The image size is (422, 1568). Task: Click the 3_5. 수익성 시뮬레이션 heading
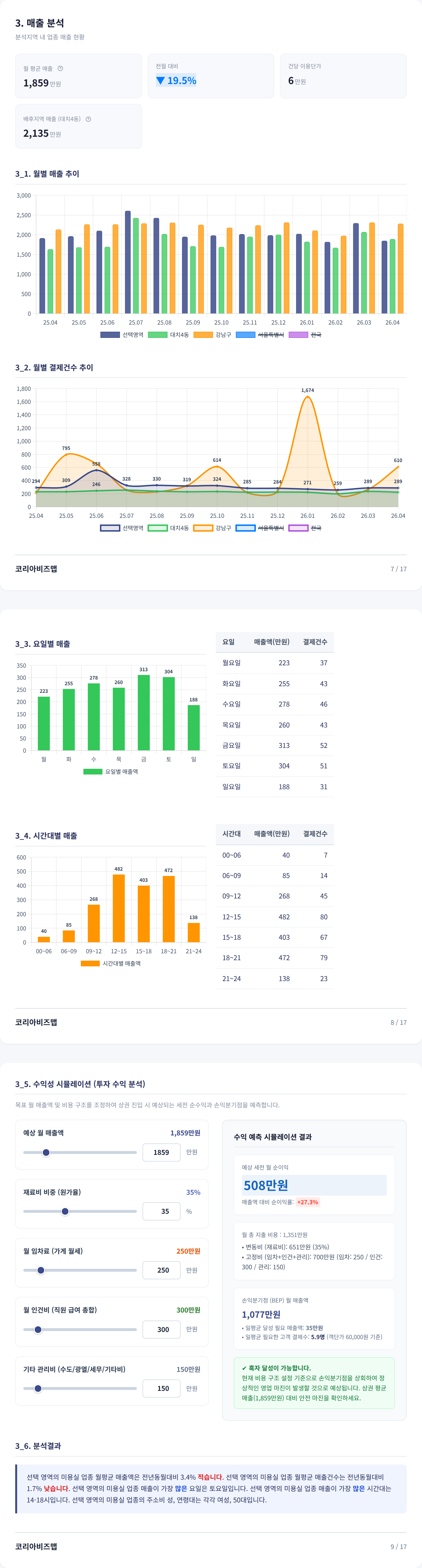tap(80, 1084)
